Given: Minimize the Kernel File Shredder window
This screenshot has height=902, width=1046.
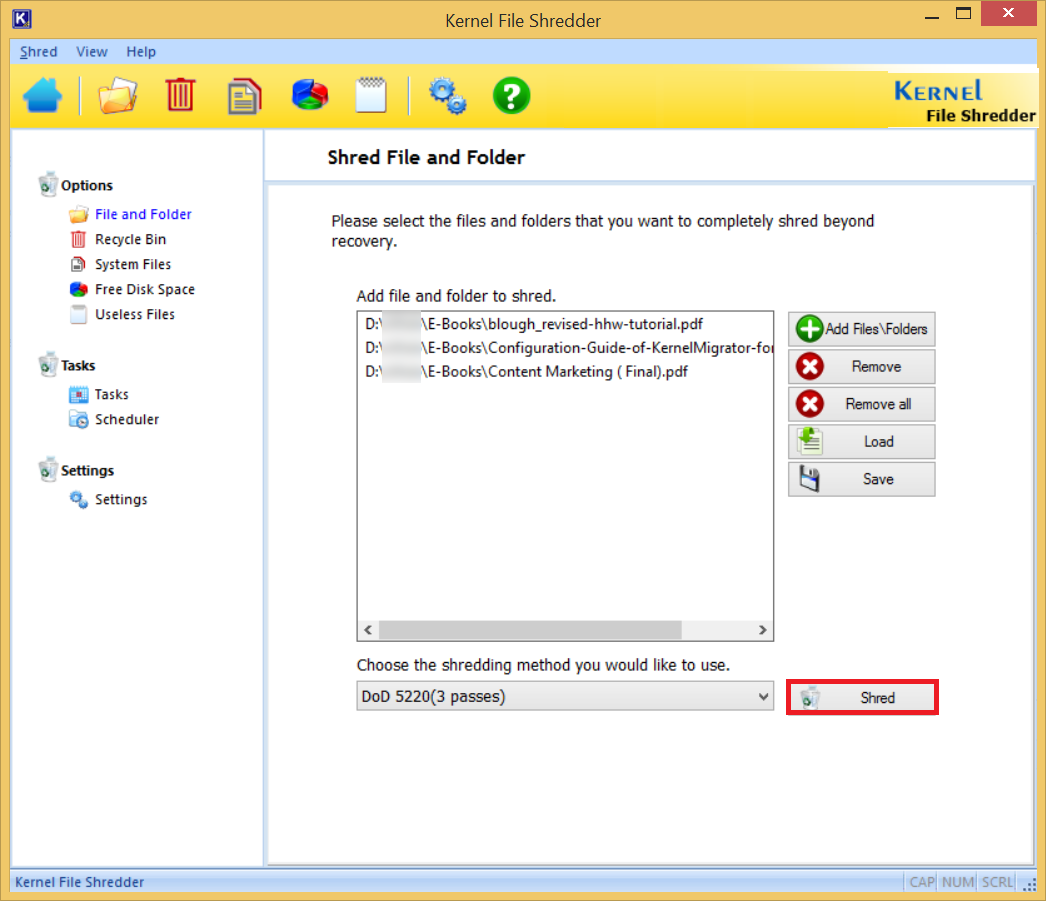Looking at the screenshot, I should point(932,16).
